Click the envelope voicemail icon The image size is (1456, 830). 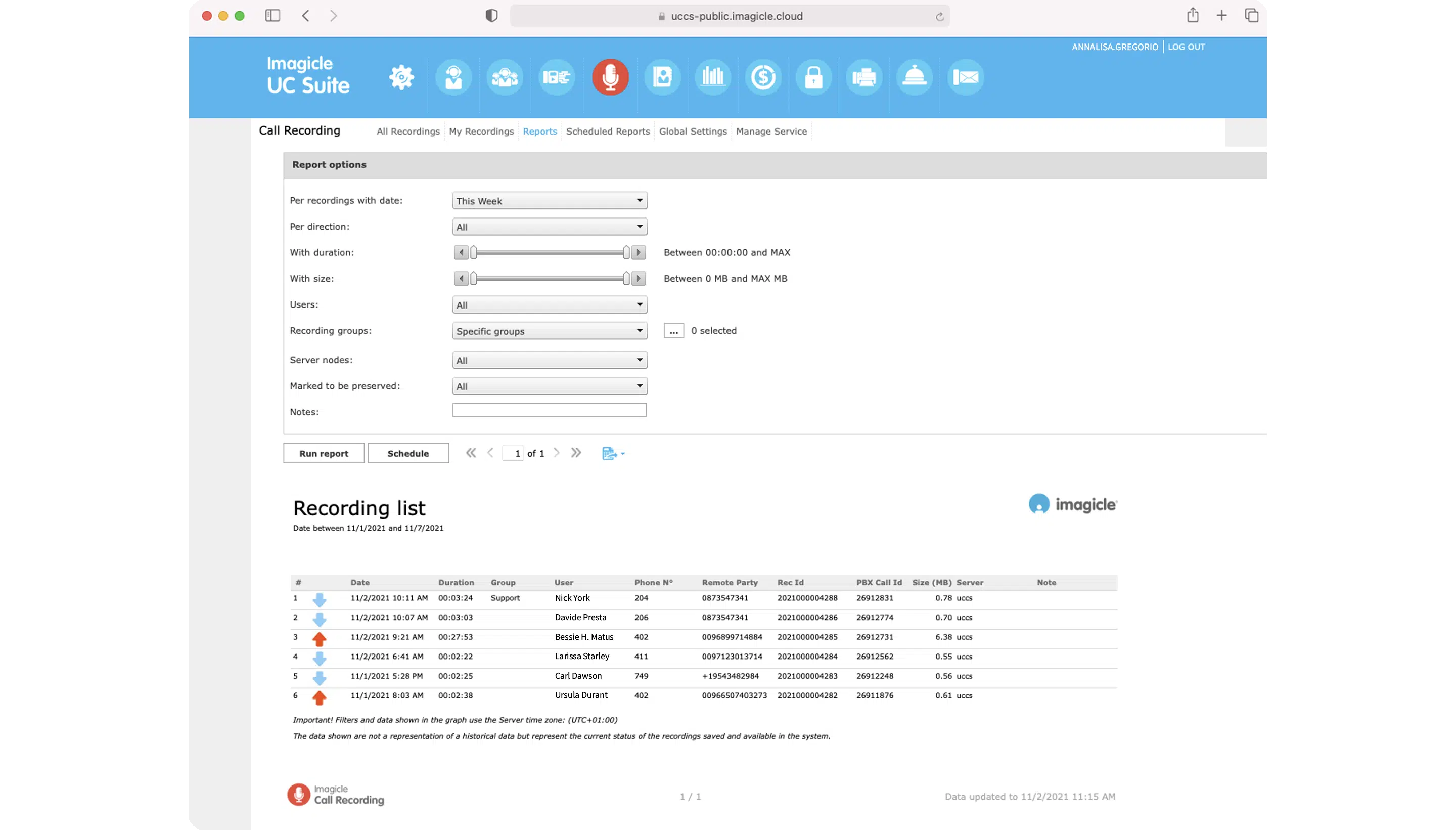966,77
